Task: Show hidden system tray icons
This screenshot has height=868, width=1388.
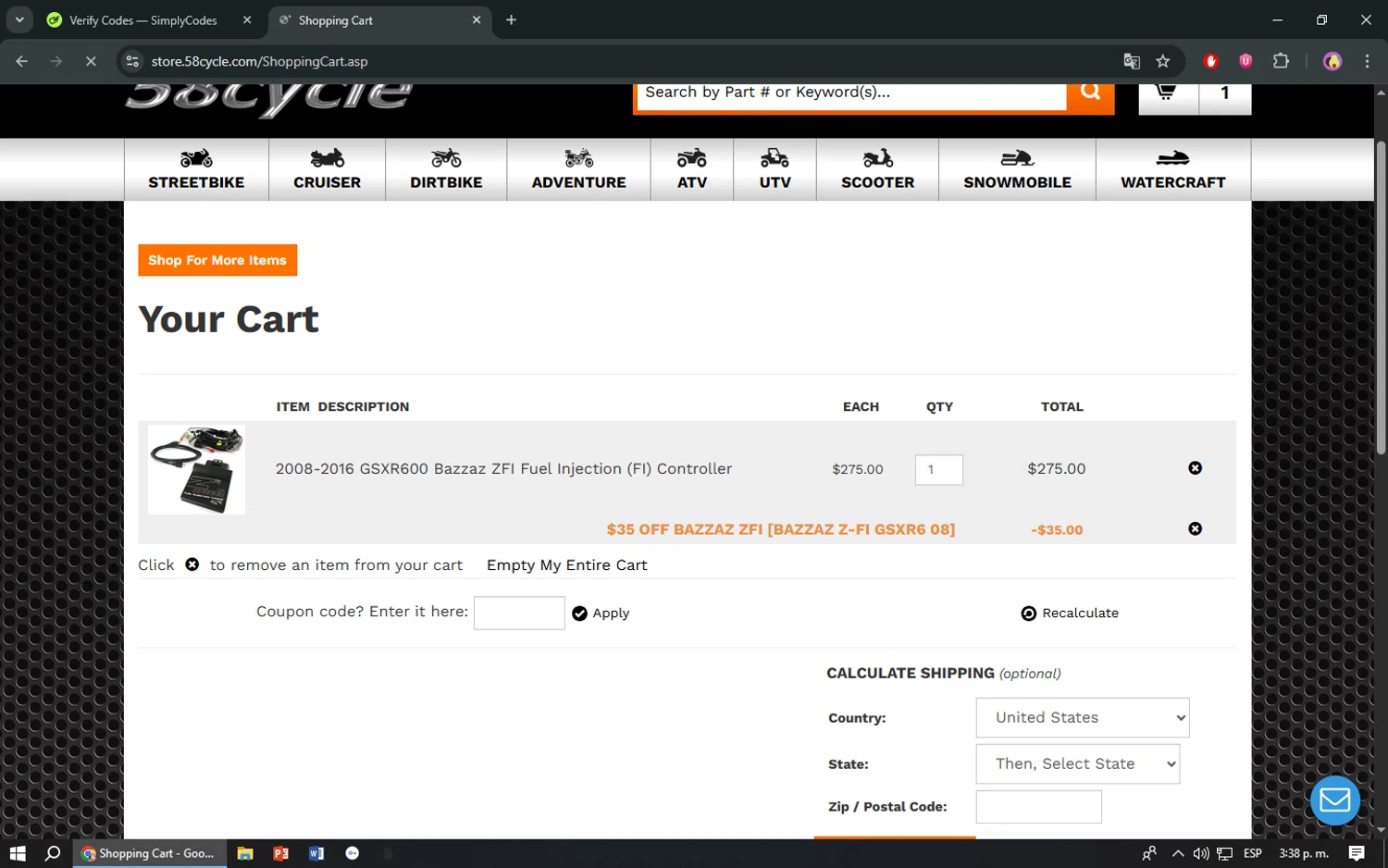Action: coord(1177,853)
